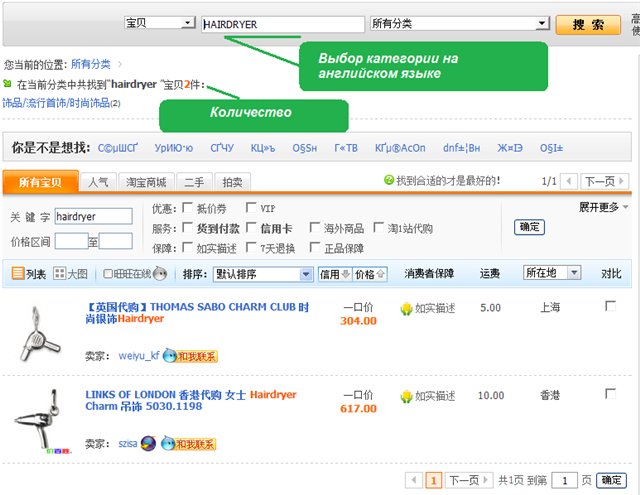Open the 宝贝 search type dropdown

(x=160, y=23)
